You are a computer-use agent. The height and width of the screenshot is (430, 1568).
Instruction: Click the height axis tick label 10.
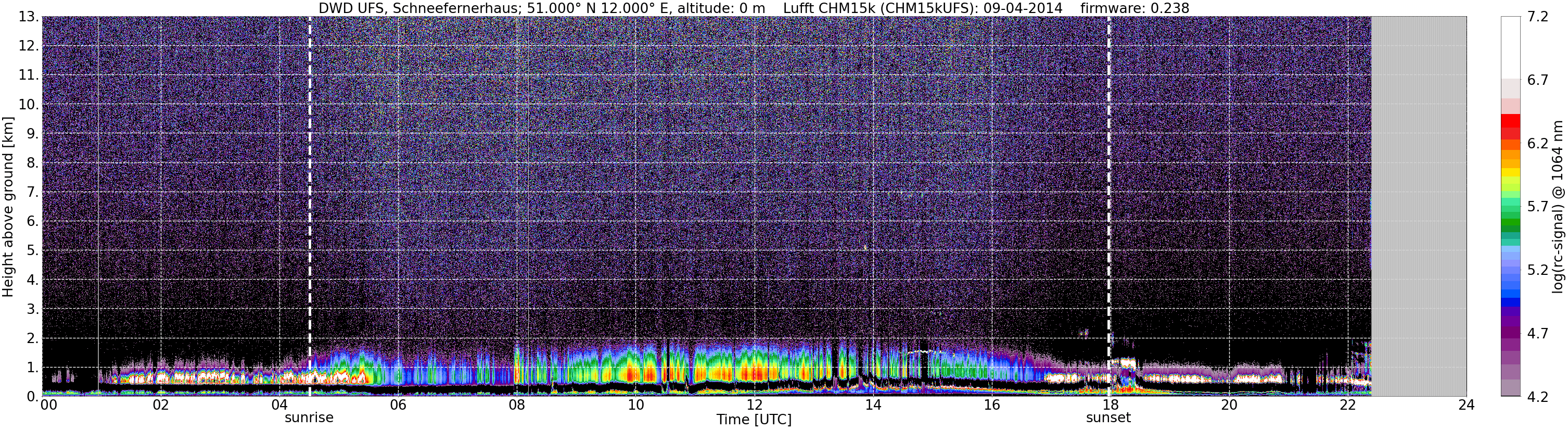click(x=28, y=105)
